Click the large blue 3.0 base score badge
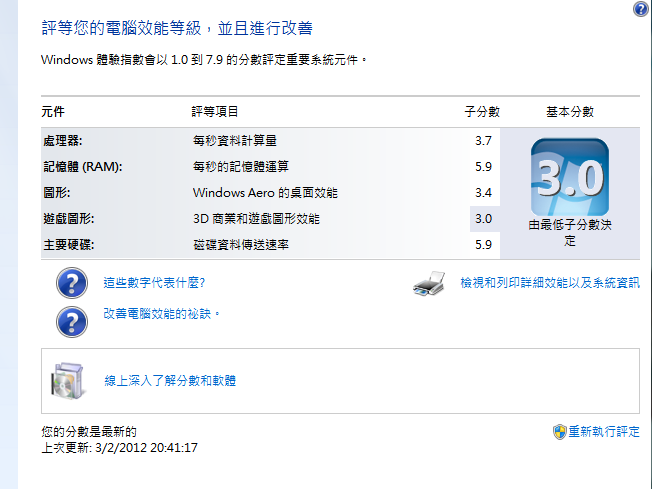This screenshot has width=652, height=489. click(x=568, y=177)
